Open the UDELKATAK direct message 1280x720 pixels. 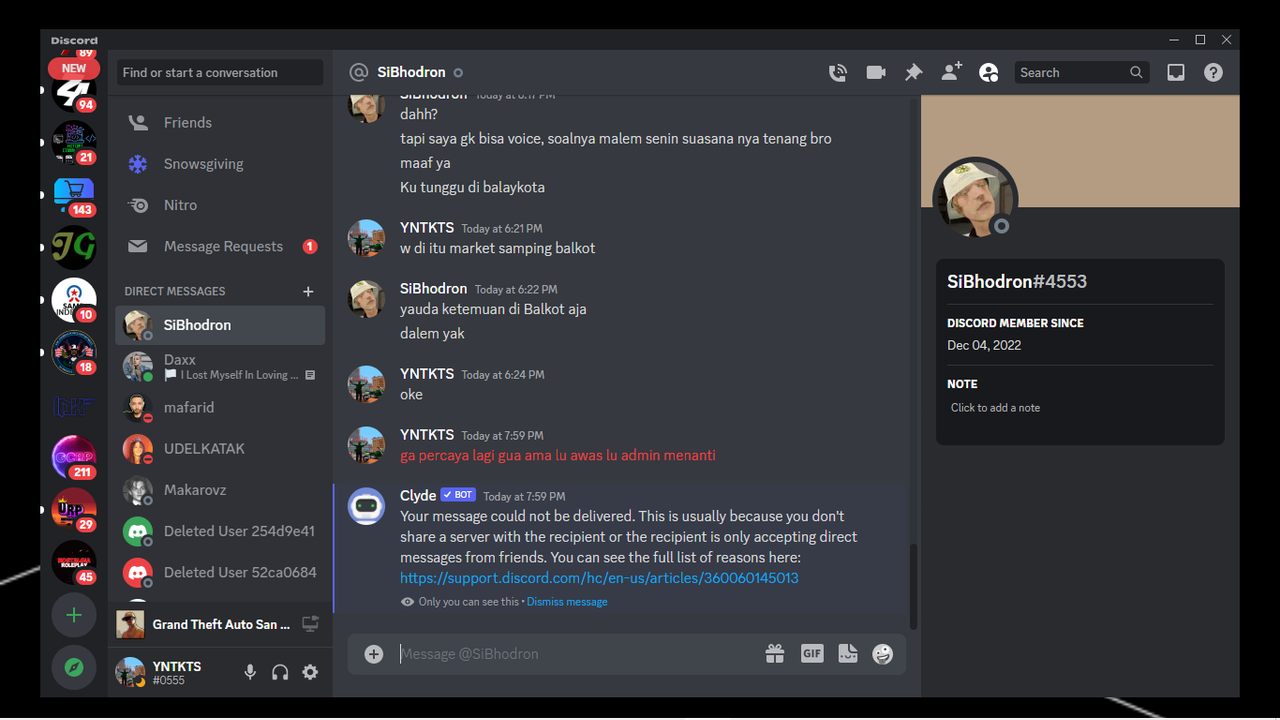pos(220,449)
